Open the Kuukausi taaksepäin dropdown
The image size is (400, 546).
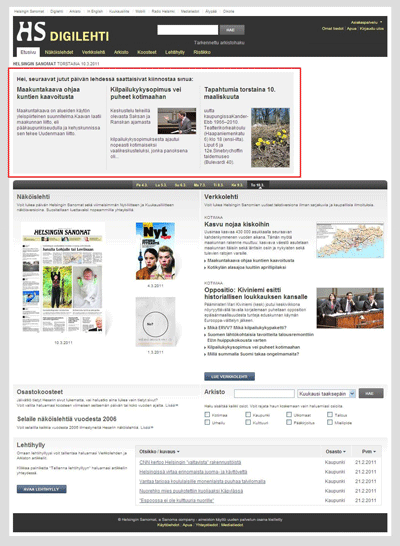pos(326,393)
